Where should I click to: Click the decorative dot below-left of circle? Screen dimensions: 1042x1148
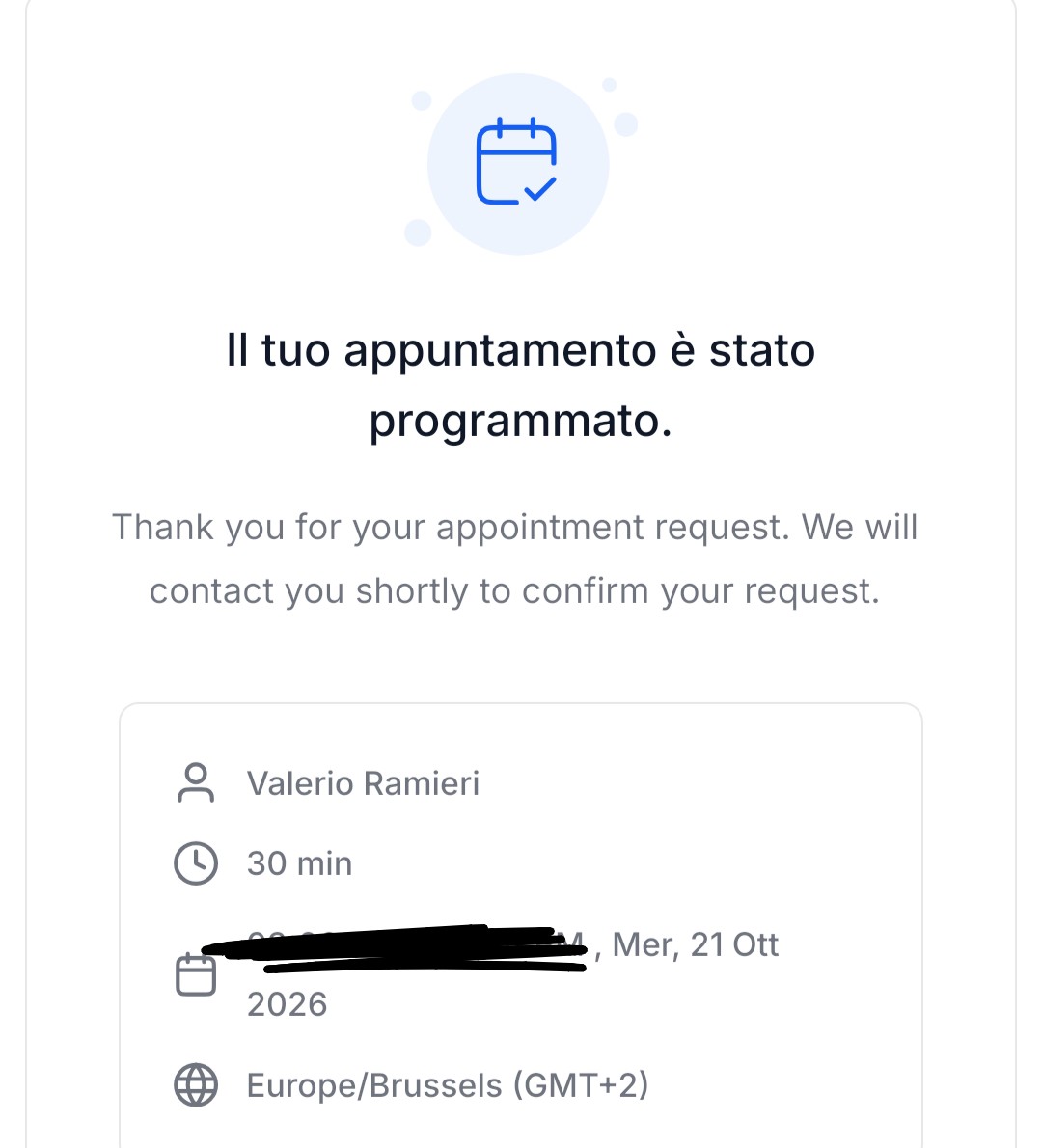click(418, 232)
